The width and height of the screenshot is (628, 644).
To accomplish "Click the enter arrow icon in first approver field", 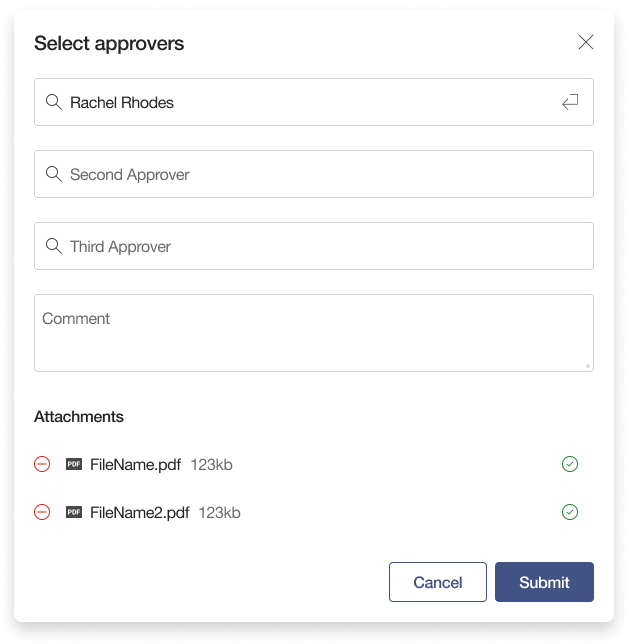I will coord(570,102).
